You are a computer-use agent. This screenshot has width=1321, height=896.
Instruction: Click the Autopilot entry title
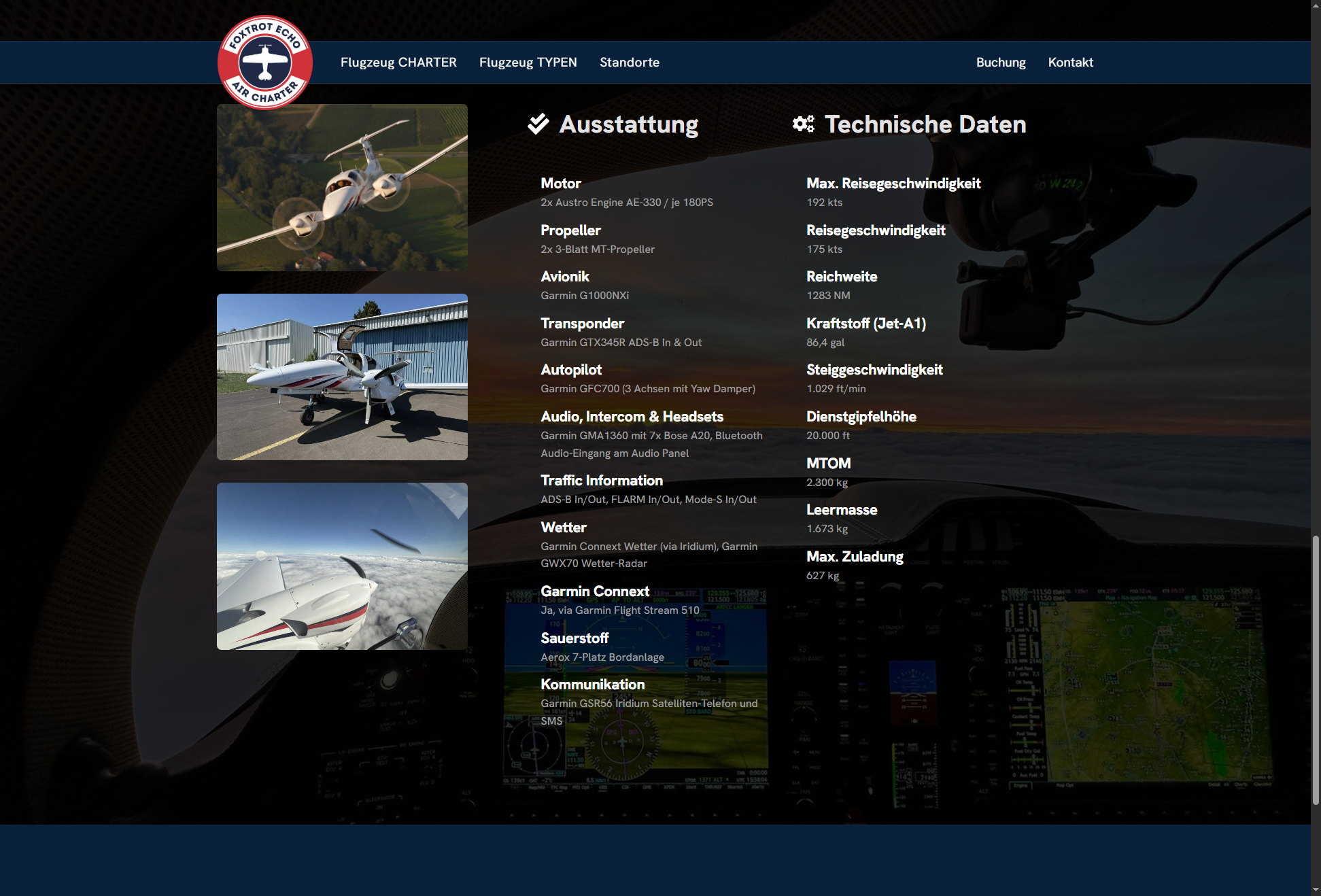pos(570,370)
